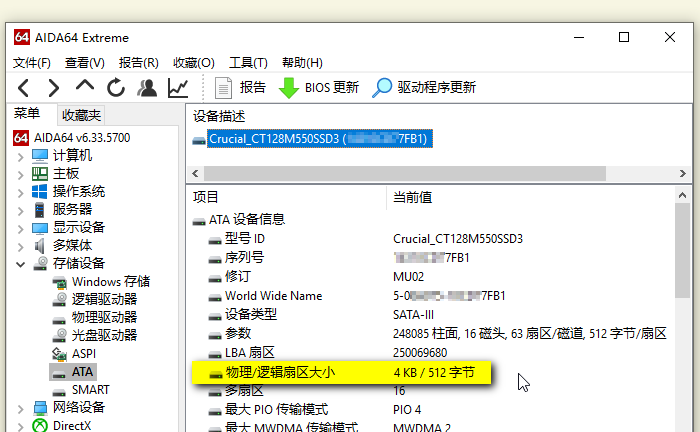Select the ATA tree item
700x432 pixels.
coord(73,372)
